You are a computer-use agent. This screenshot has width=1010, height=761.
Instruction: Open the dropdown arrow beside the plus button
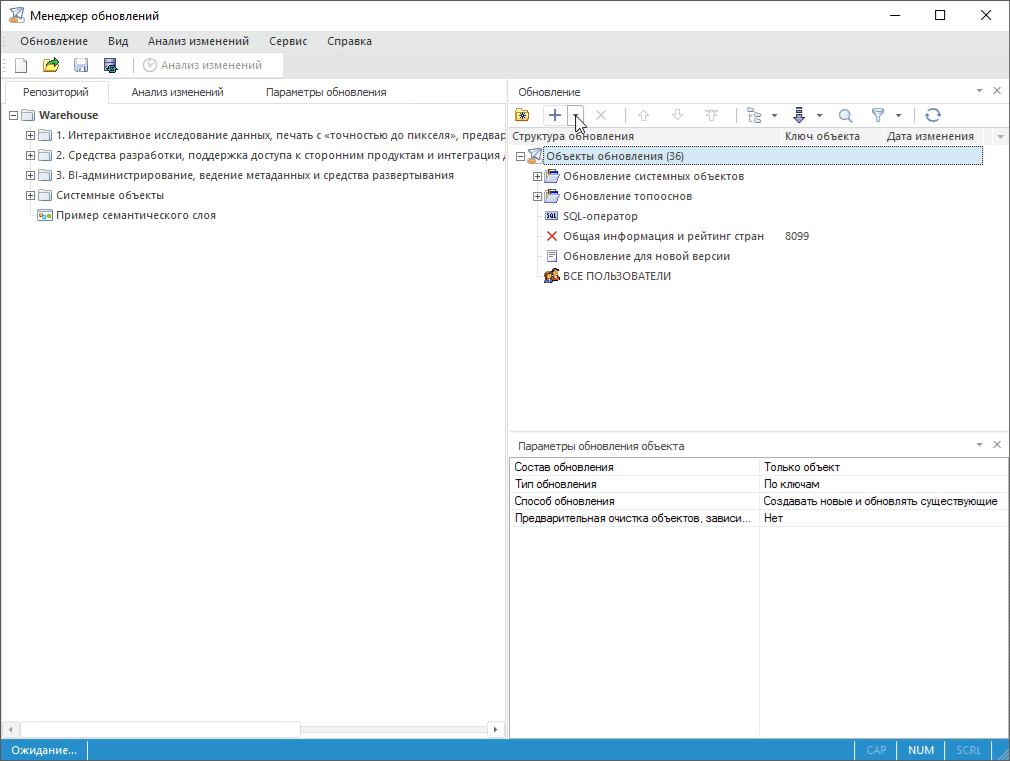pyautogui.click(x=575, y=115)
